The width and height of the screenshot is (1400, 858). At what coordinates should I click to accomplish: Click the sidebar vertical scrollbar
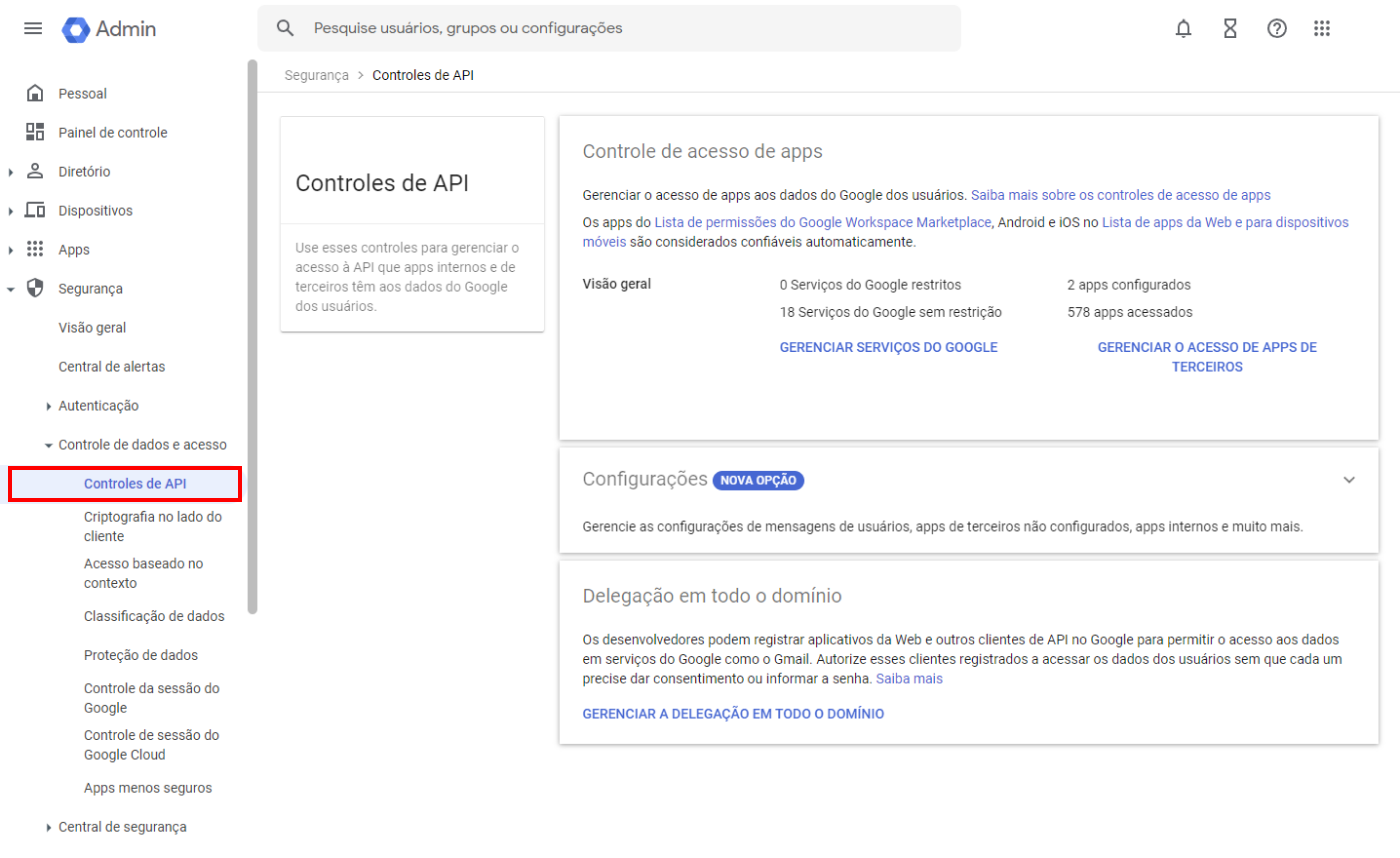click(252, 337)
